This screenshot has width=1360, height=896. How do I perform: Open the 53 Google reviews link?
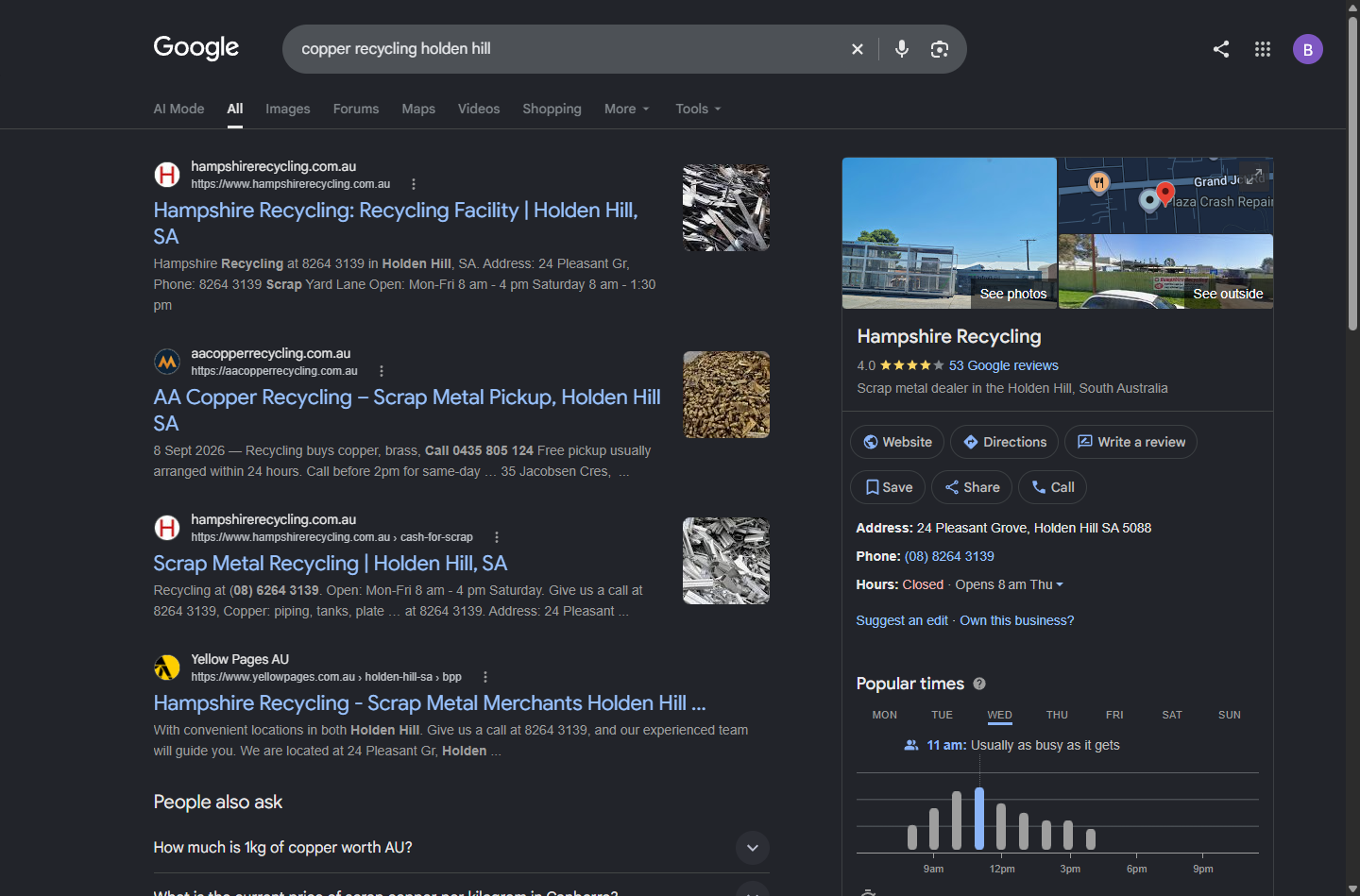(1003, 365)
